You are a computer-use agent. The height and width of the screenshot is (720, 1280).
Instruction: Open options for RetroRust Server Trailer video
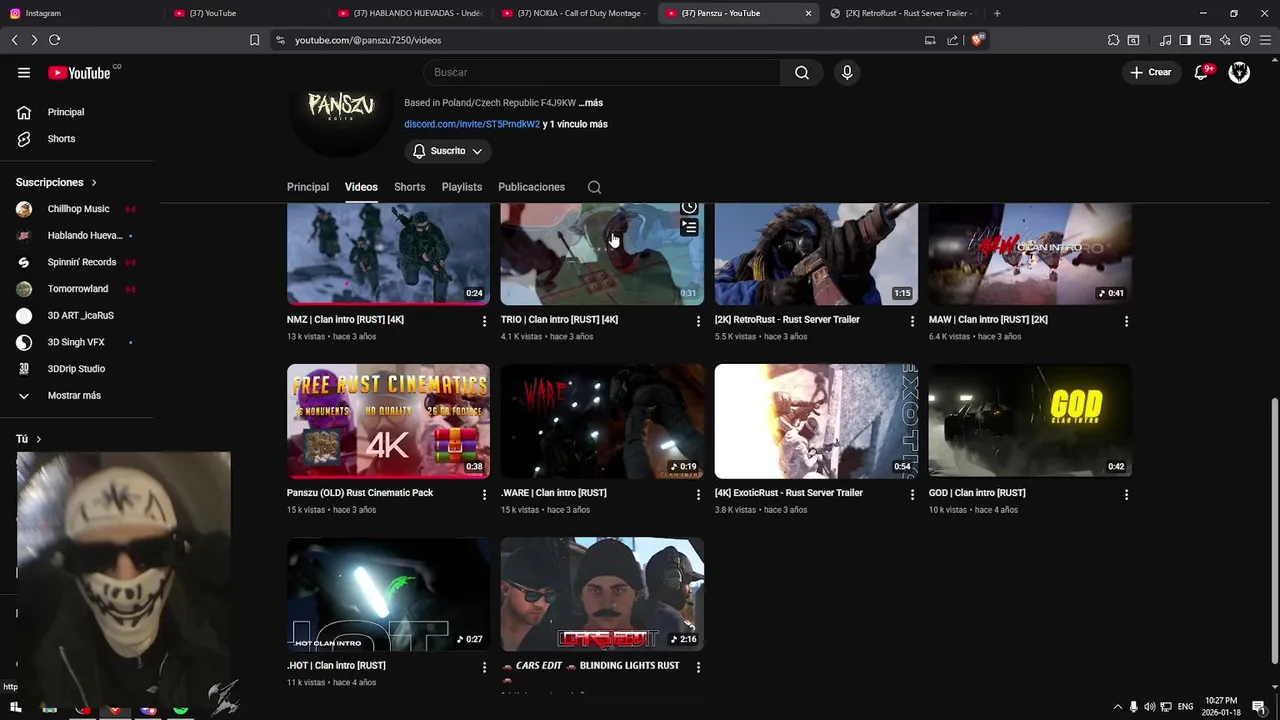click(912, 321)
